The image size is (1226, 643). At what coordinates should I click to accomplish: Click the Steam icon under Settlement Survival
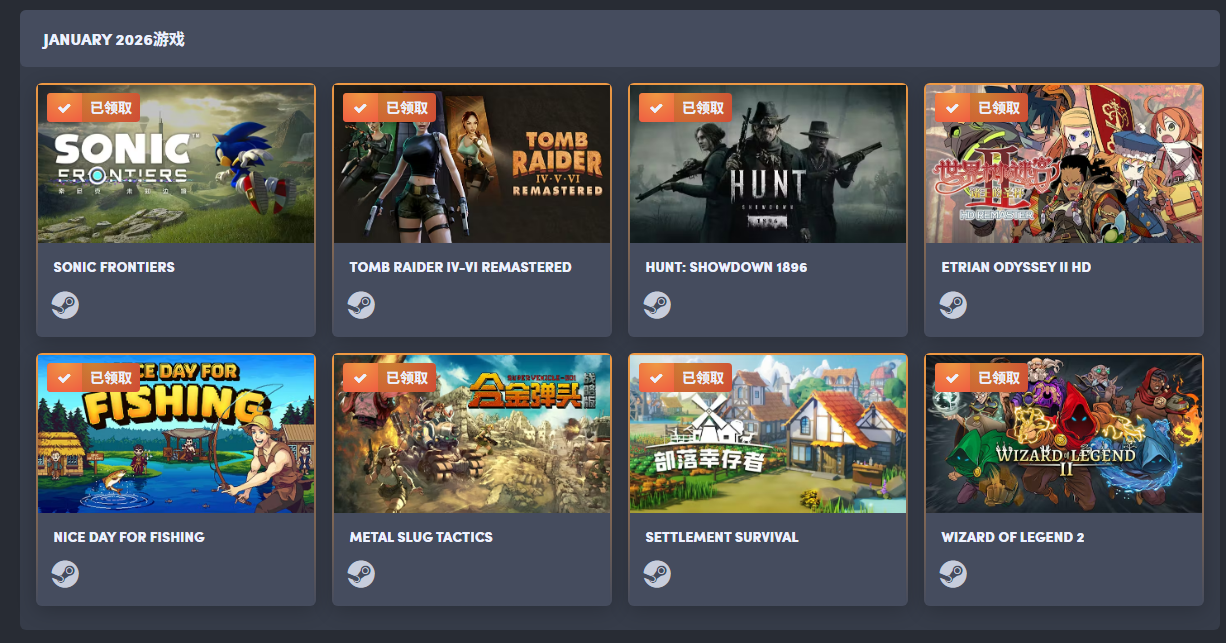click(657, 574)
